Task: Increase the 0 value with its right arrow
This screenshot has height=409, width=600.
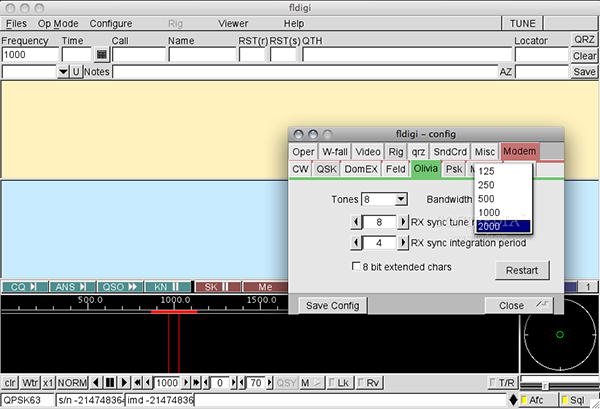Action: click(x=233, y=382)
